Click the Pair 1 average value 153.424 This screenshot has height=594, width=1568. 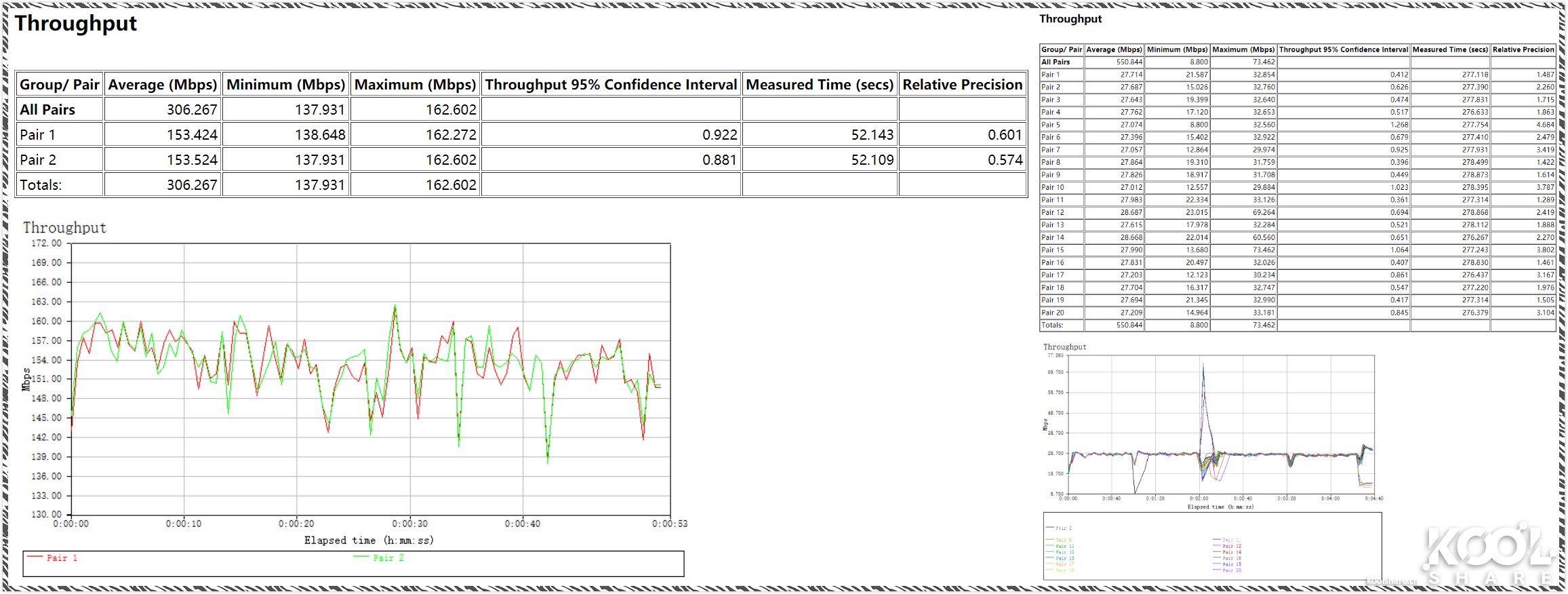[x=193, y=135]
